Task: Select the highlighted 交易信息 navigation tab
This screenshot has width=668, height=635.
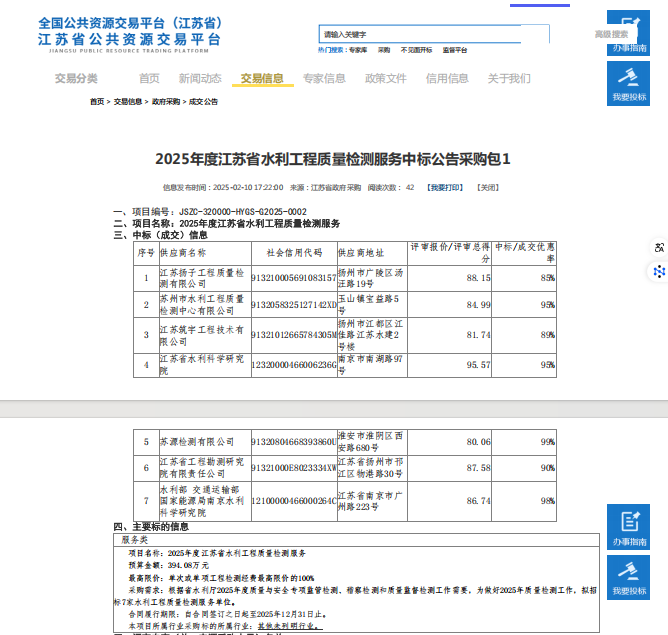Action: click(x=262, y=79)
